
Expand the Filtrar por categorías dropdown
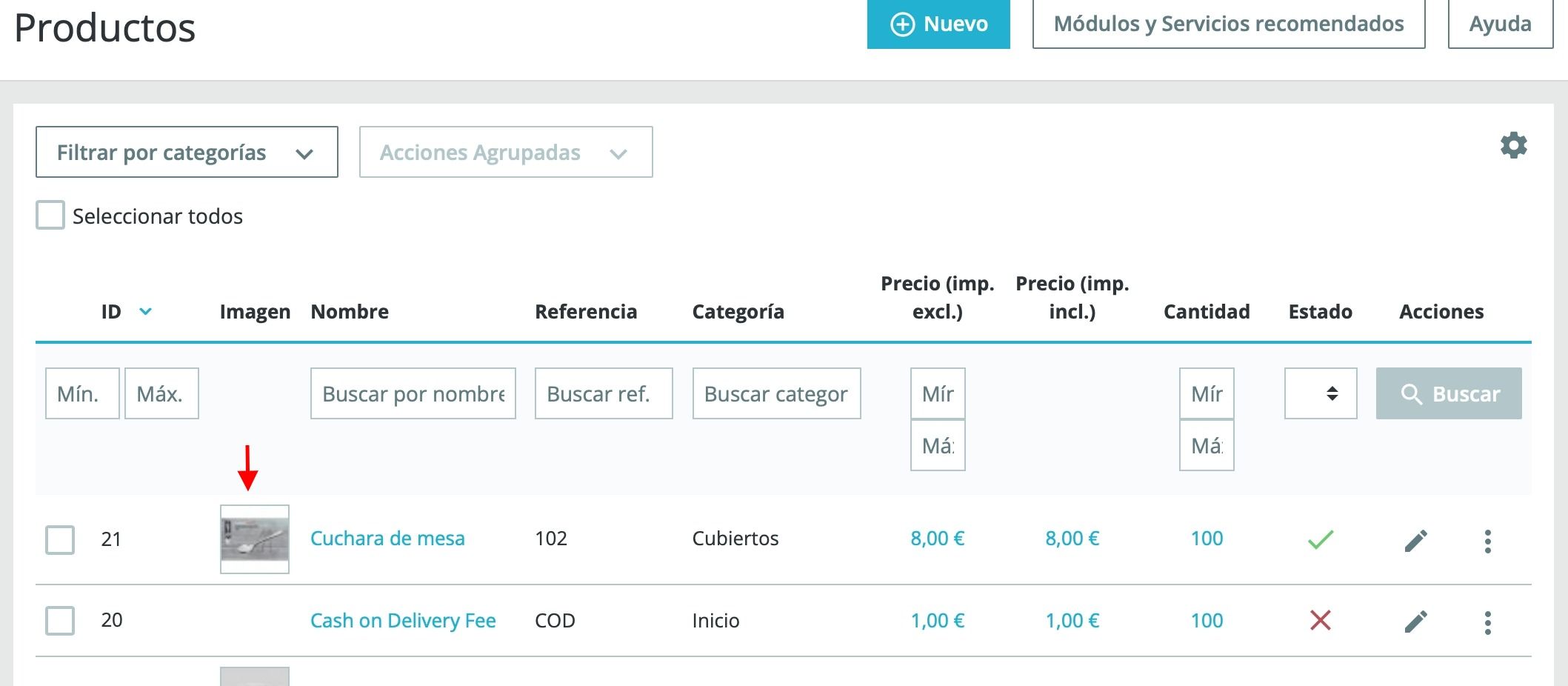[187, 152]
